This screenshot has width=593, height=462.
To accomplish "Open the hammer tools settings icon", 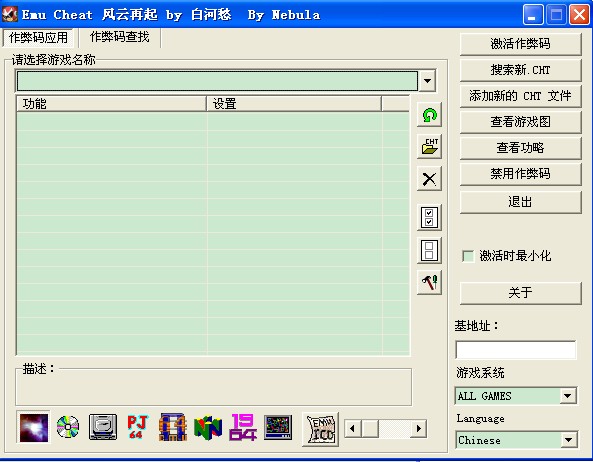I will click(x=429, y=282).
